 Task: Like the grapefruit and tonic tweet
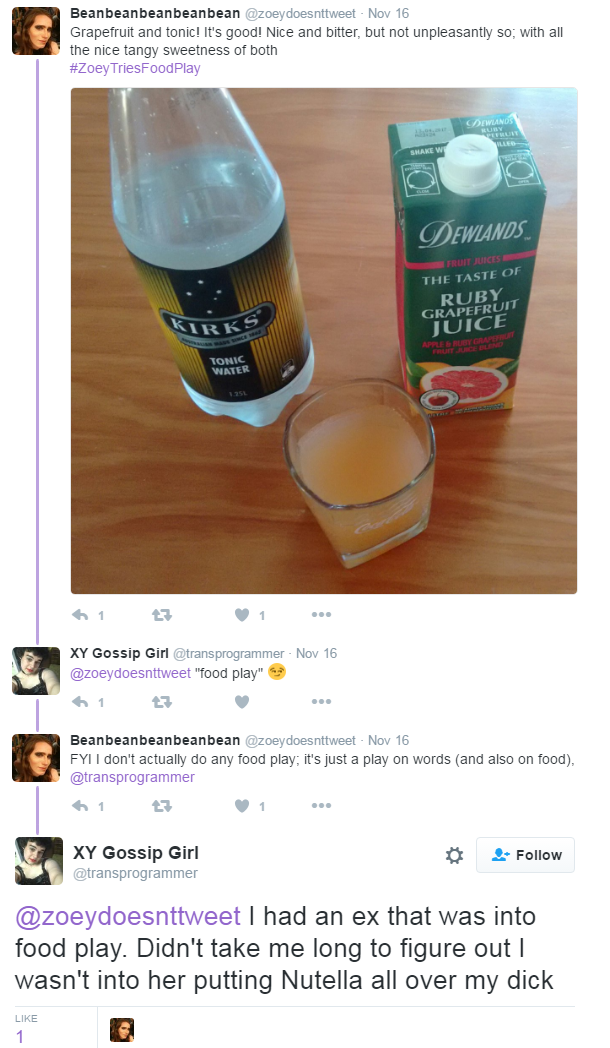click(242, 615)
